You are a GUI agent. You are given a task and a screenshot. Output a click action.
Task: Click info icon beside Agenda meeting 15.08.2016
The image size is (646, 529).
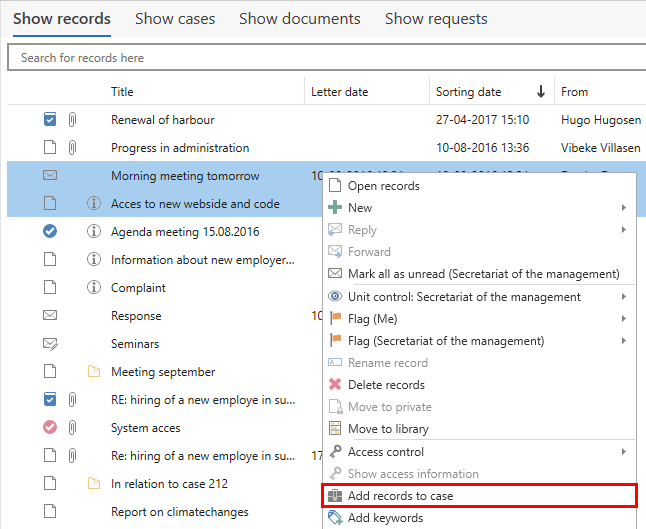[x=94, y=232]
